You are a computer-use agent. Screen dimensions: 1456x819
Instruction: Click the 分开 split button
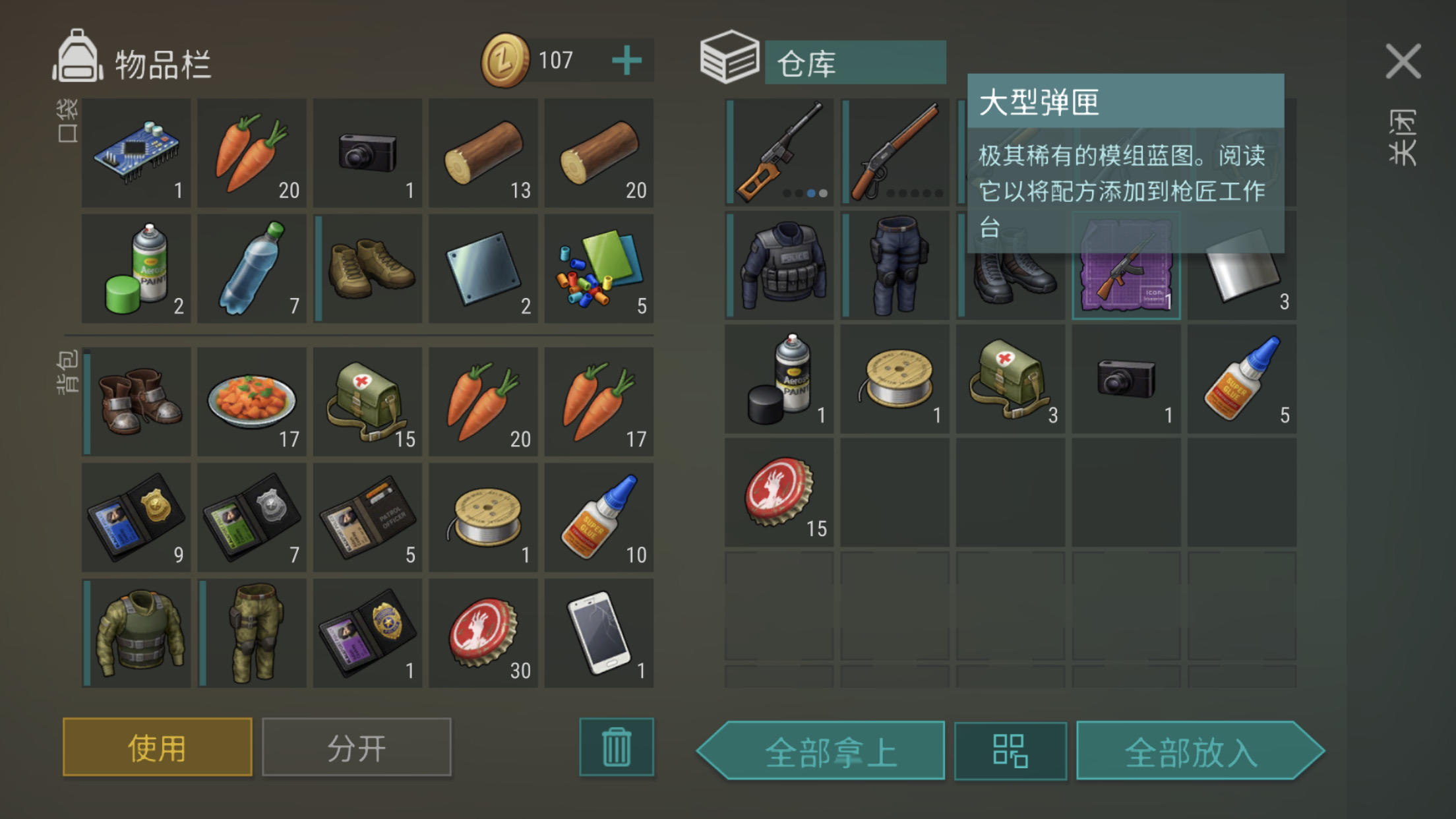pyautogui.click(x=357, y=747)
